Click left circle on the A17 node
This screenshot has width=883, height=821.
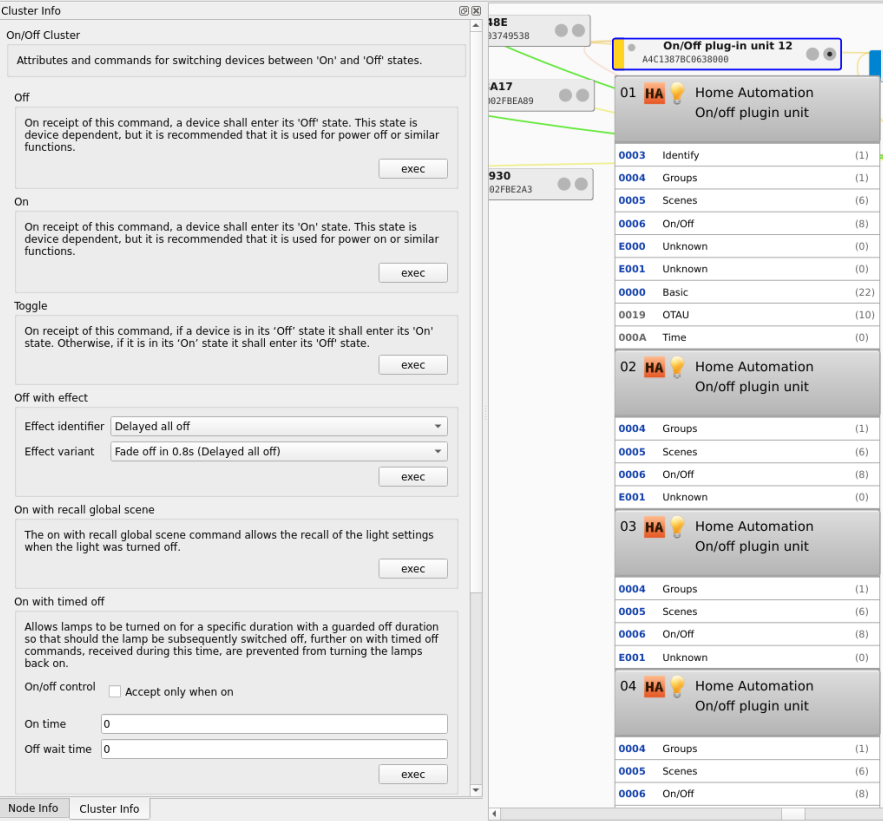(x=565, y=95)
